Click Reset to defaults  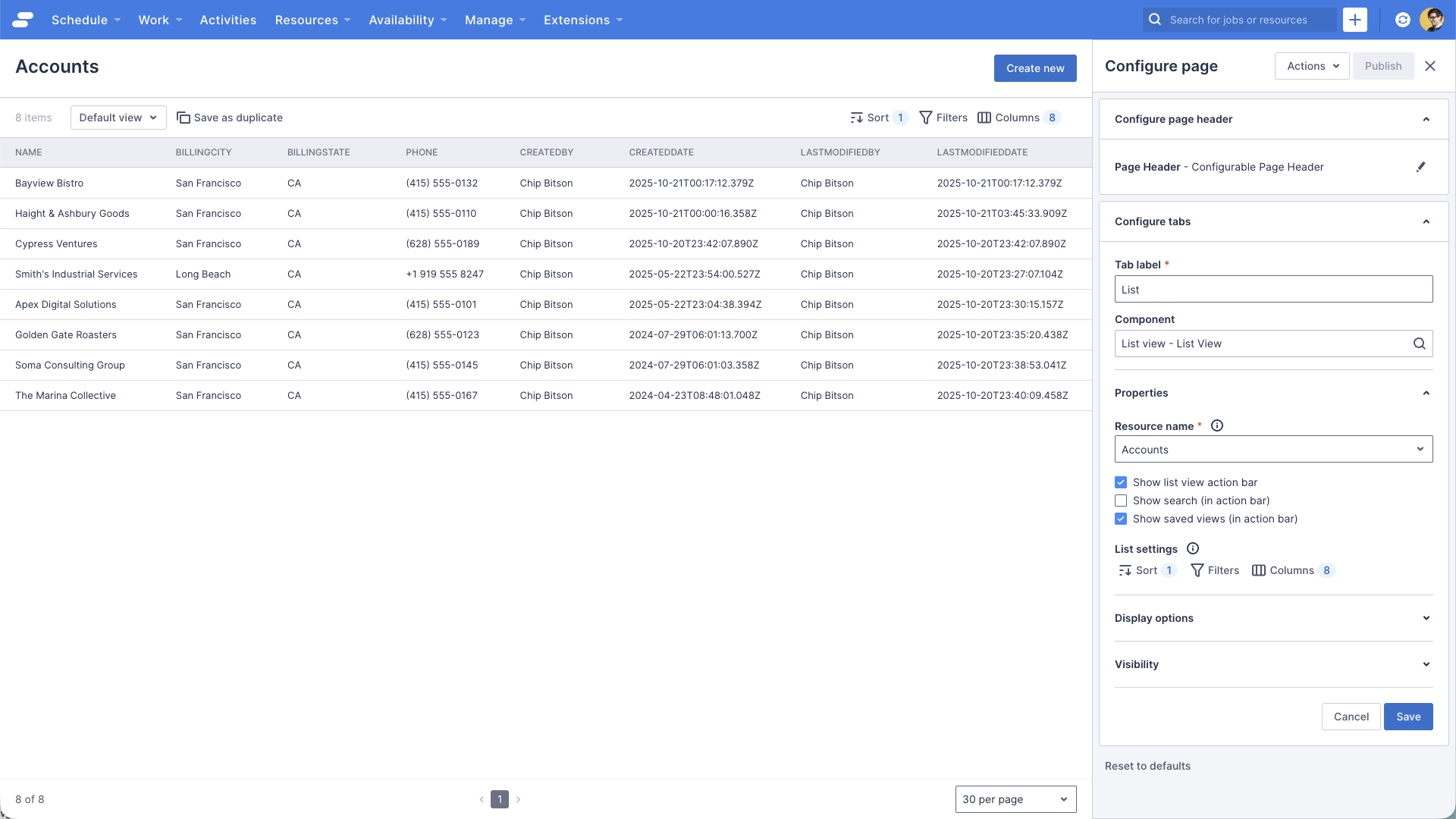pyautogui.click(x=1147, y=766)
